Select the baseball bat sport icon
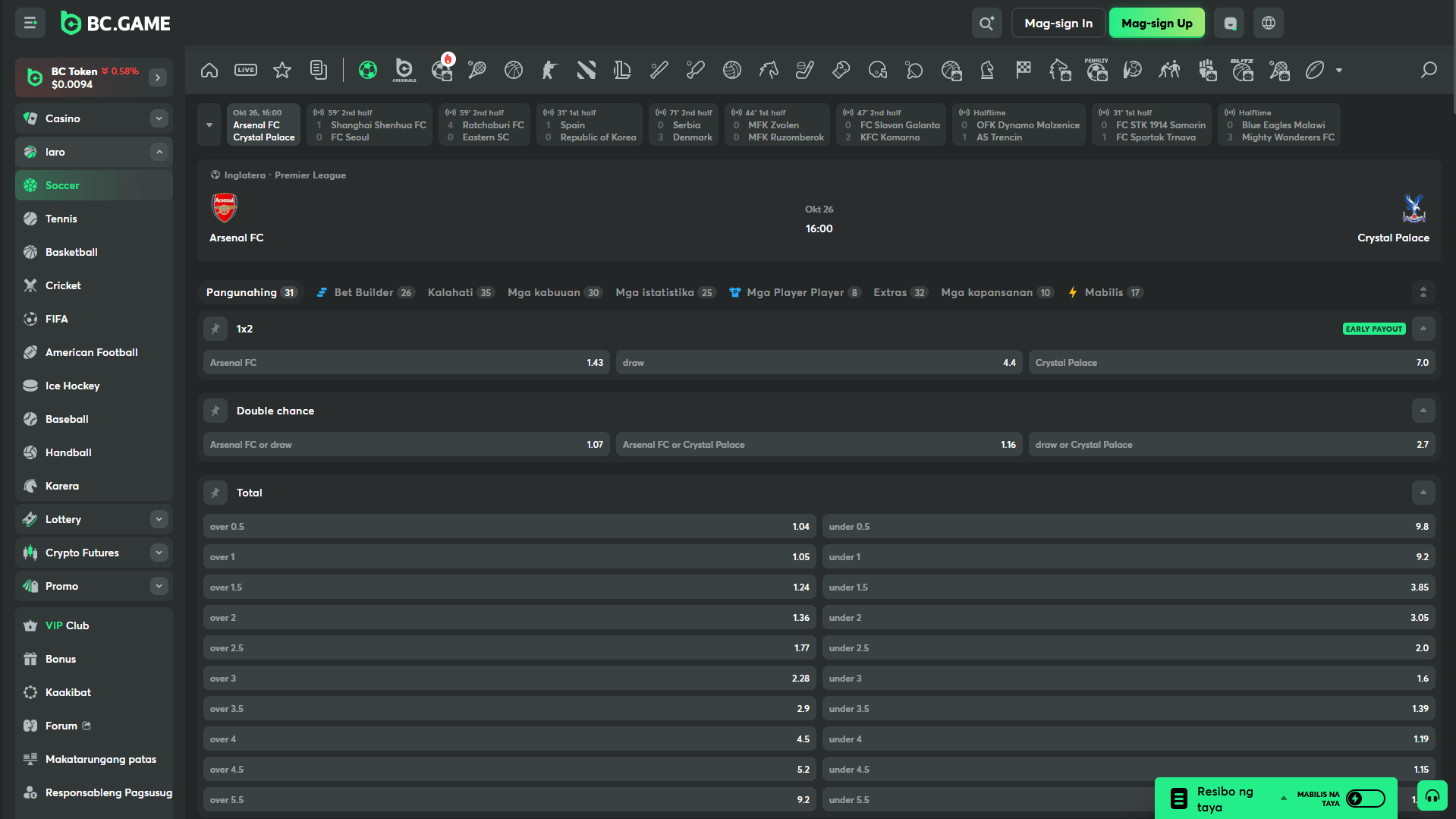The width and height of the screenshot is (1456, 819). (659, 71)
